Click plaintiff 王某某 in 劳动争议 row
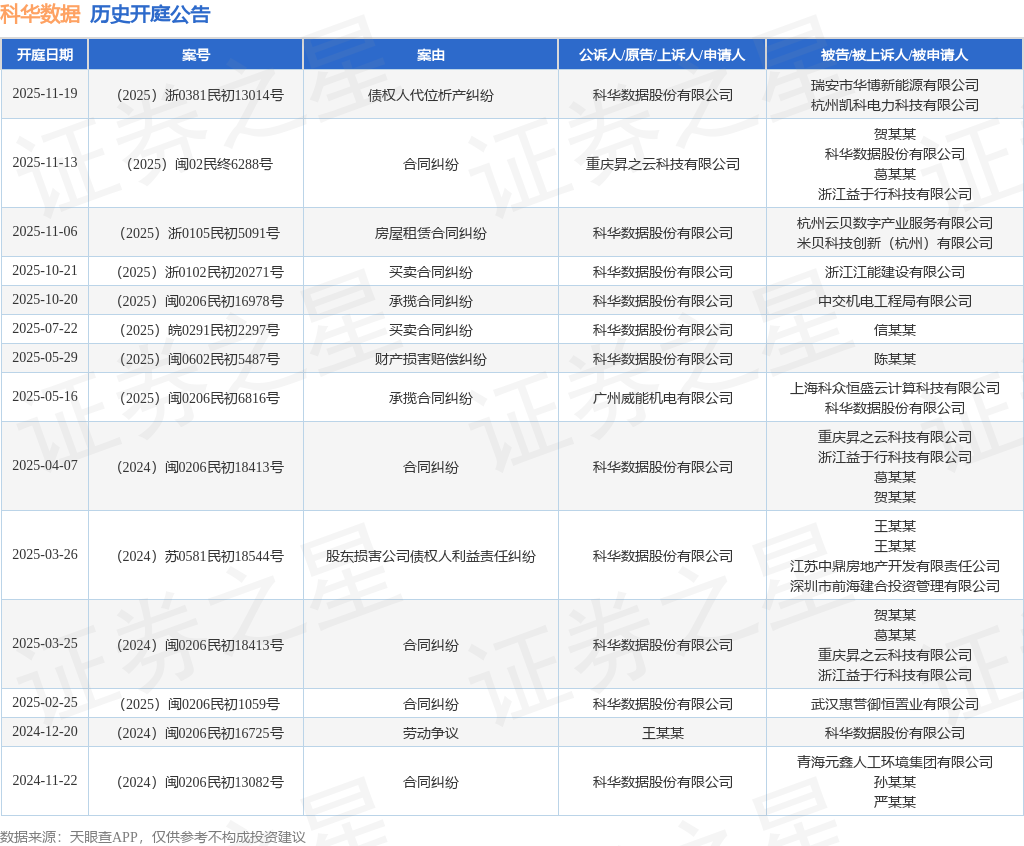The width and height of the screenshot is (1024, 846). click(662, 734)
